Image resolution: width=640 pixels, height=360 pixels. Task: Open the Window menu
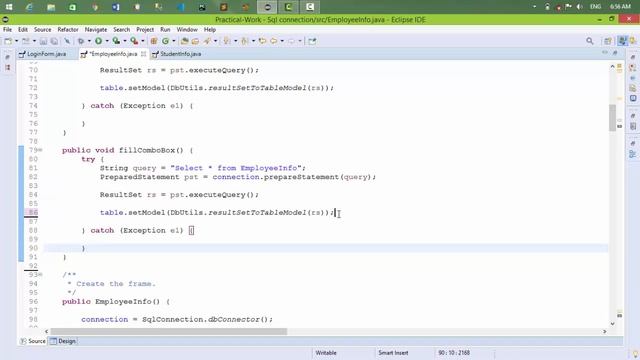click(x=187, y=29)
